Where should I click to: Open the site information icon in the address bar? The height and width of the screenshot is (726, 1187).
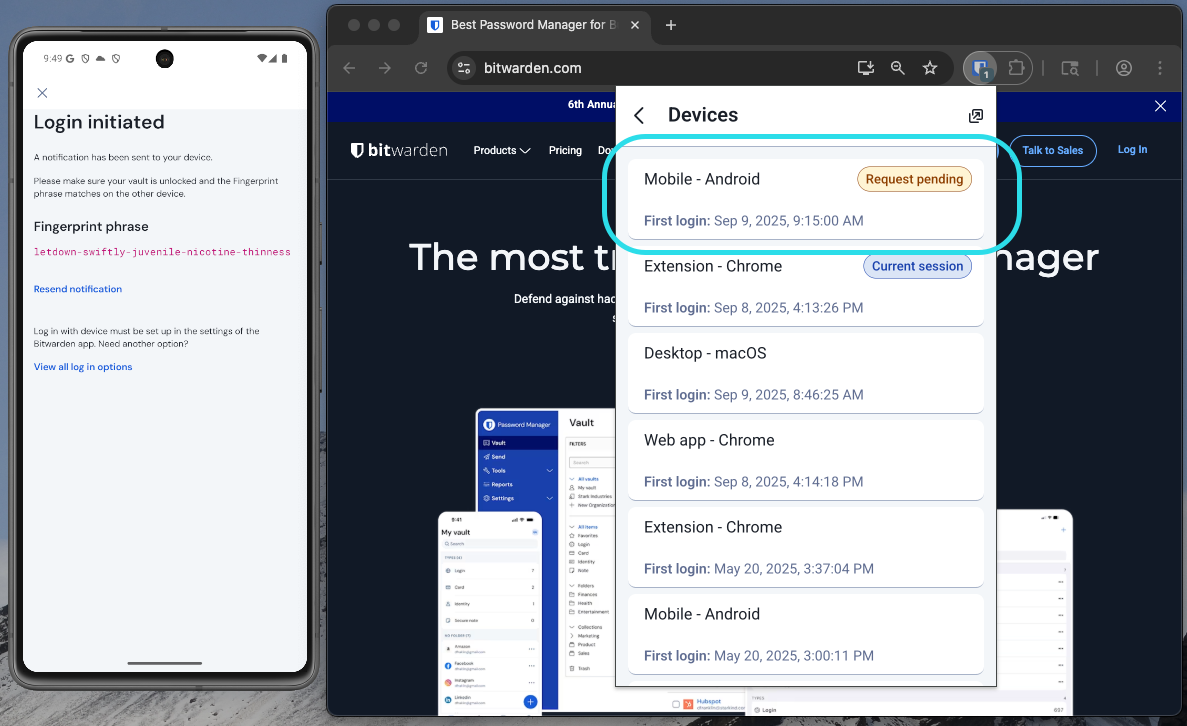click(463, 68)
